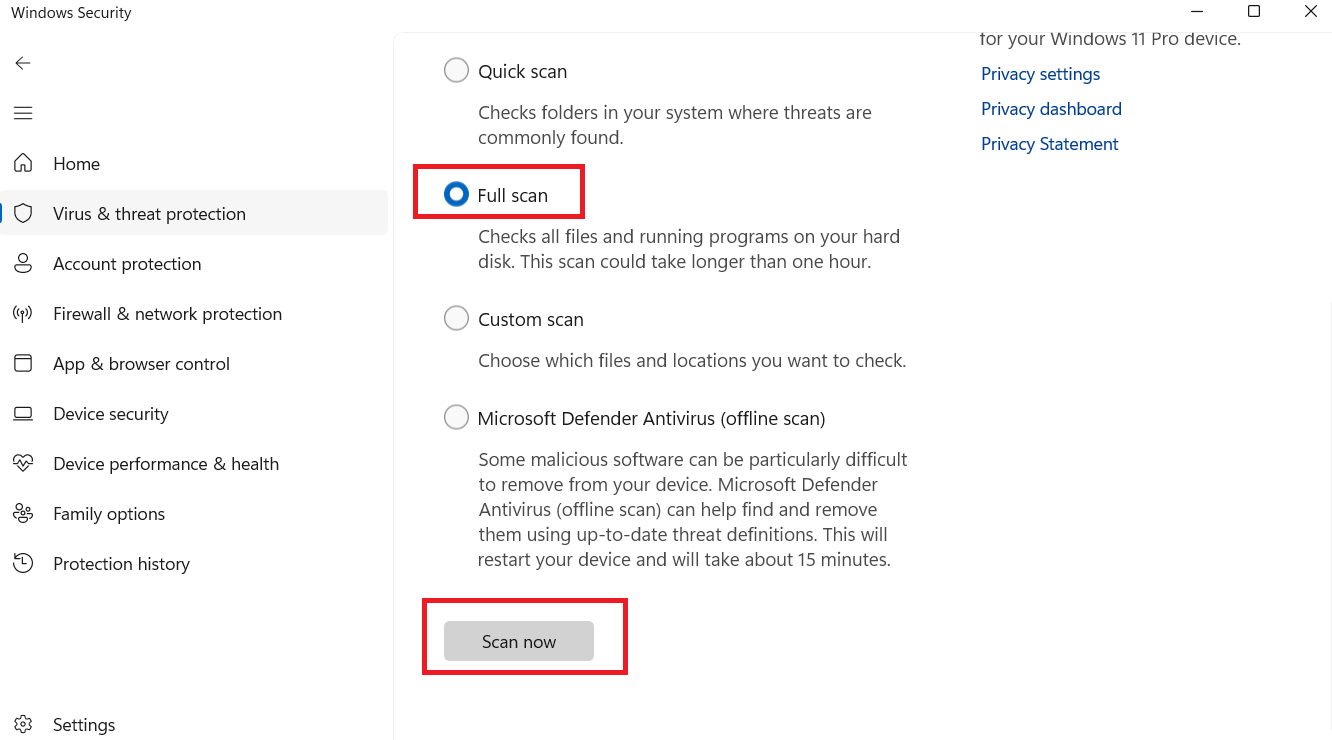Image resolution: width=1332 pixels, height=740 pixels.
Task: Open Settings via the gear icon
Action: (x=23, y=724)
